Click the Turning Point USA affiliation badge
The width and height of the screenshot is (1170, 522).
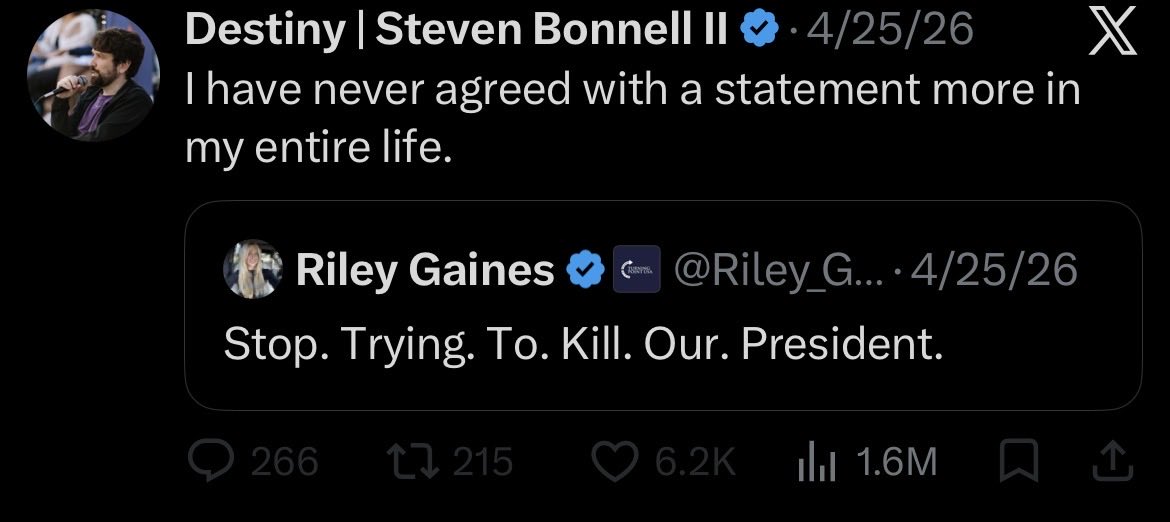636,269
